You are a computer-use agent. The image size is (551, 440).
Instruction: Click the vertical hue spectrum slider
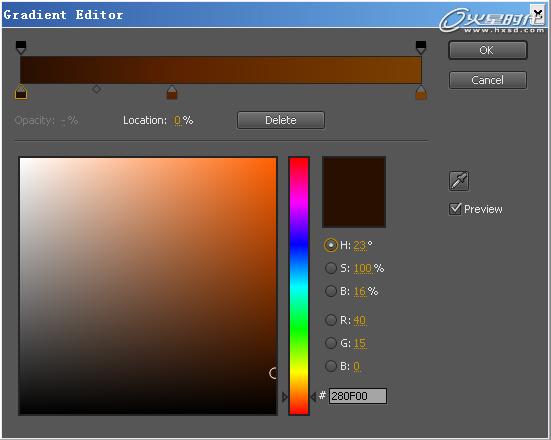coord(299,286)
